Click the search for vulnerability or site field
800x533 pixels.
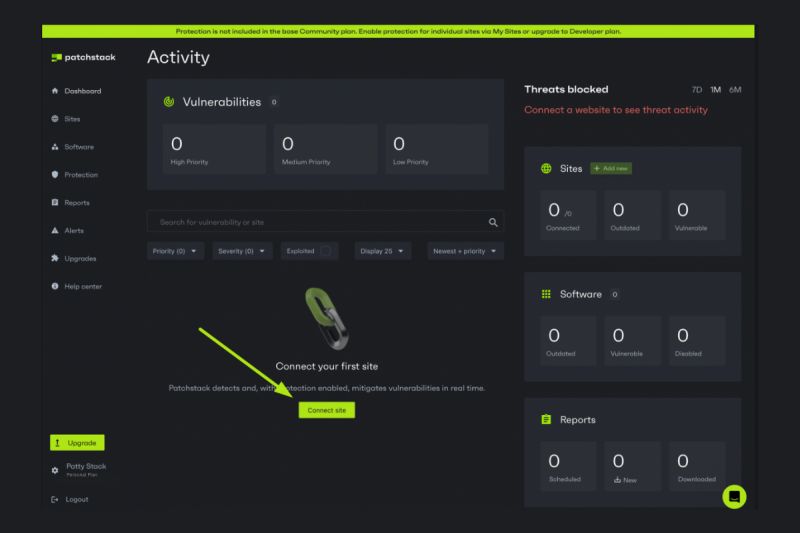326,222
